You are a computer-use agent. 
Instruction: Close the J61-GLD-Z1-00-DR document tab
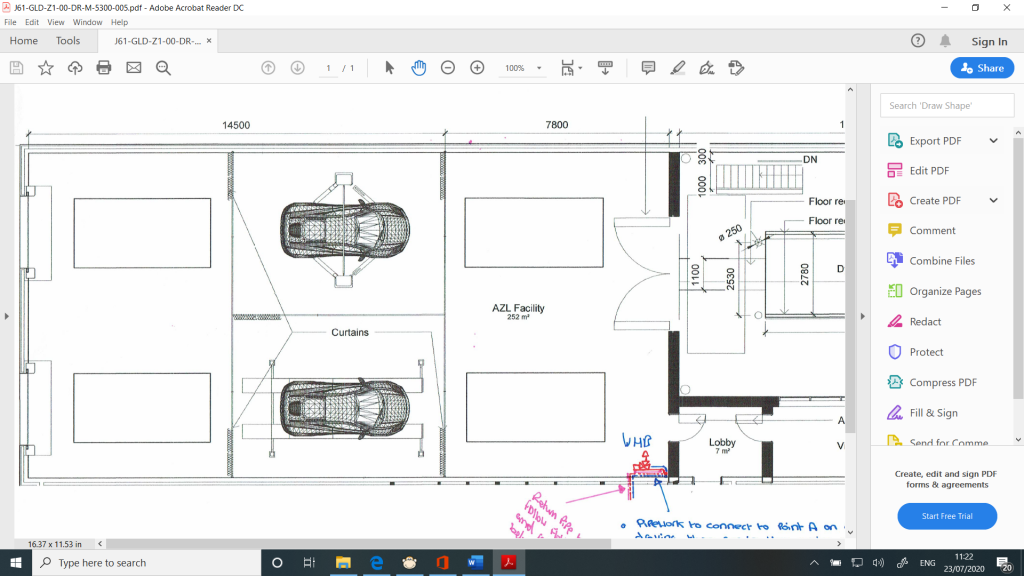click(209, 40)
